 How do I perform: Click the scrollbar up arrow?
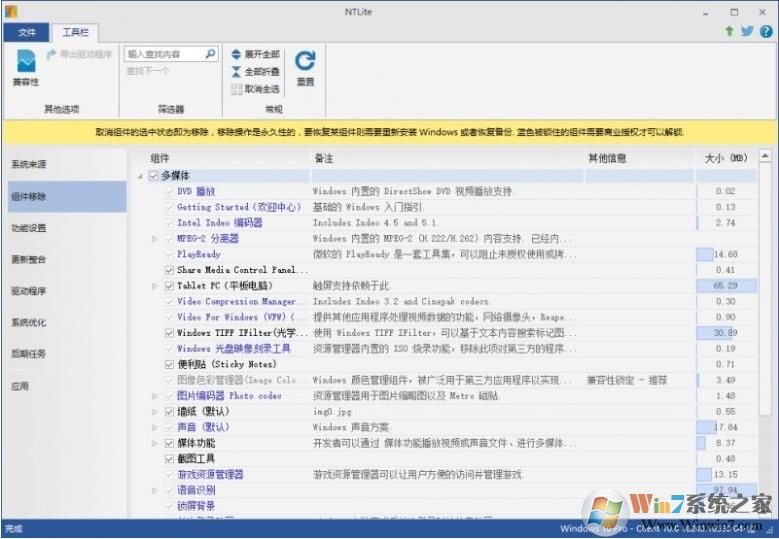pyautogui.click(x=765, y=156)
